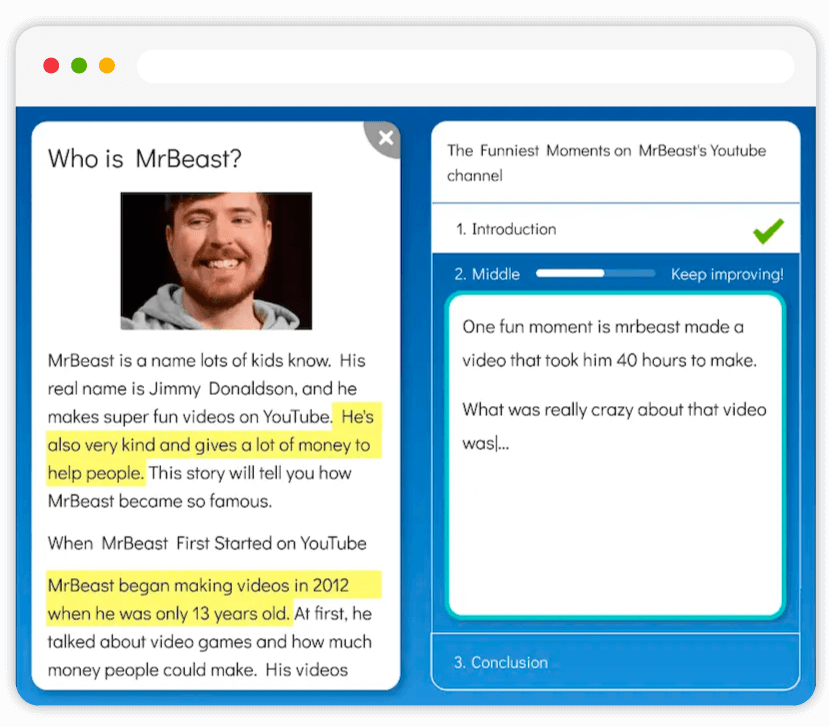Click the When MrBeast First Started subheading
Viewport: 829px width, 727px height.
pos(207,543)
